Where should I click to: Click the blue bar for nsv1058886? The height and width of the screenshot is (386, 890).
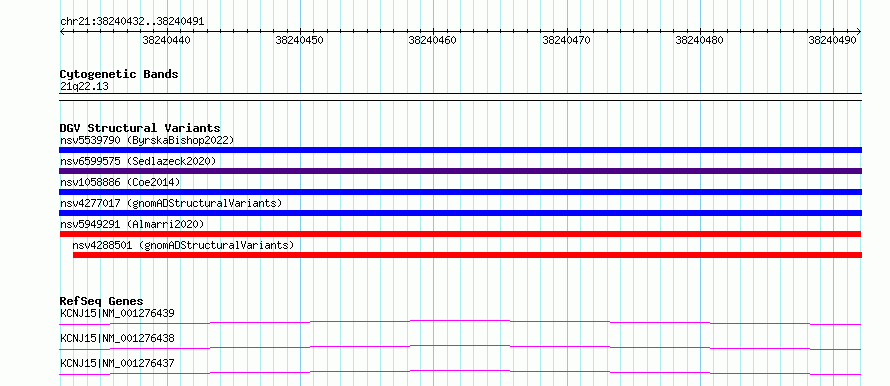460,192
